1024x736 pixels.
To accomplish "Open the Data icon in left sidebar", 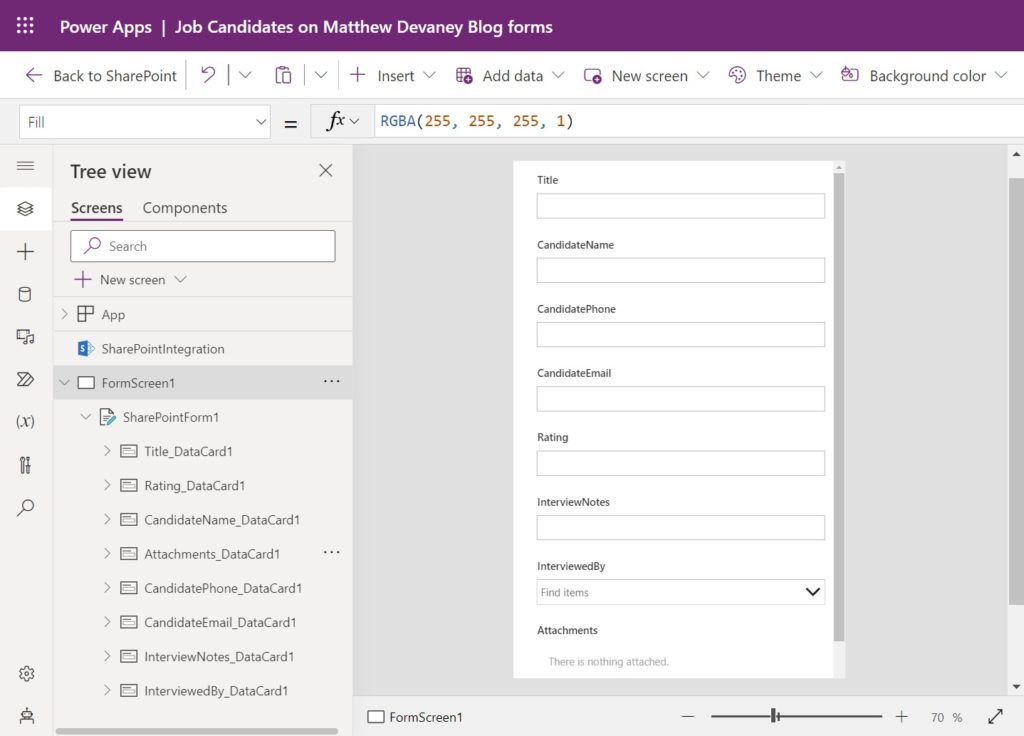I will click(25, 294).
